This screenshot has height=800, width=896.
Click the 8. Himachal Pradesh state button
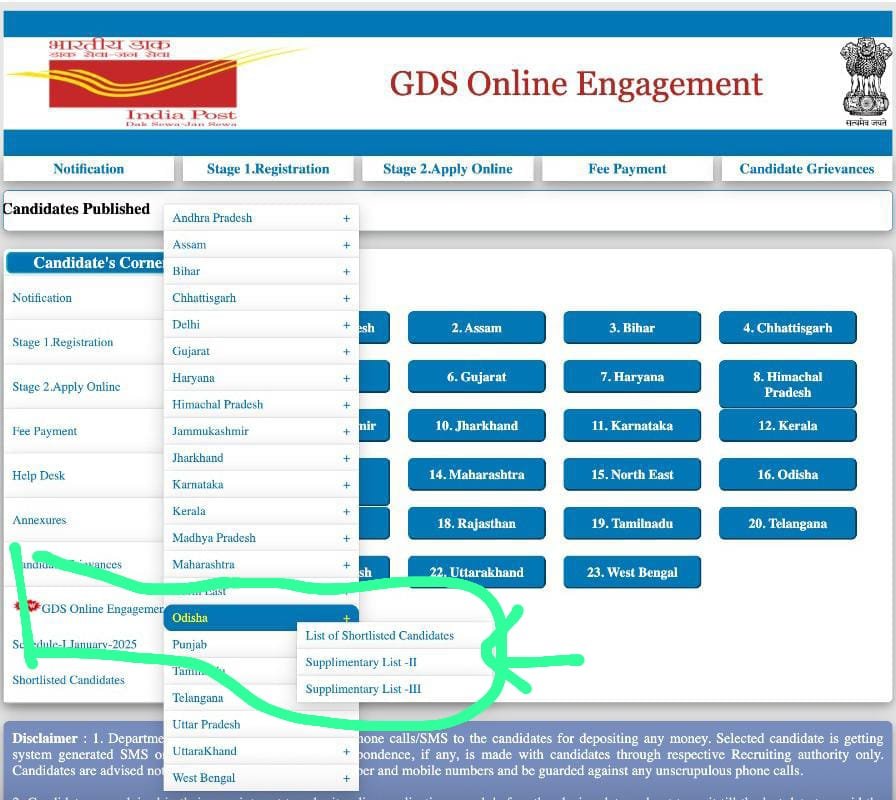coord(787,384)
